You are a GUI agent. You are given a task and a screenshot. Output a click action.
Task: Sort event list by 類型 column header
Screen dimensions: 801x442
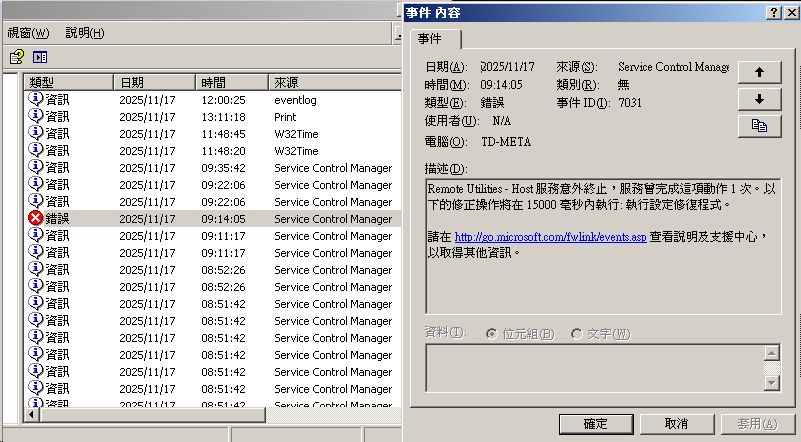68,82
